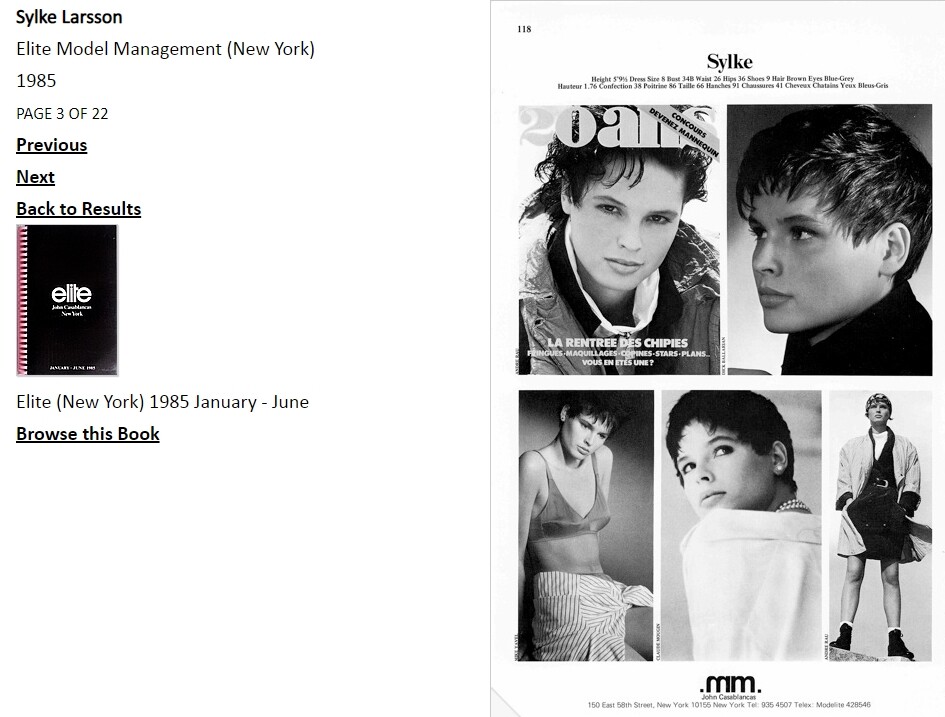
Task: Open the Next page link
Action: click(x=36, y=177)
